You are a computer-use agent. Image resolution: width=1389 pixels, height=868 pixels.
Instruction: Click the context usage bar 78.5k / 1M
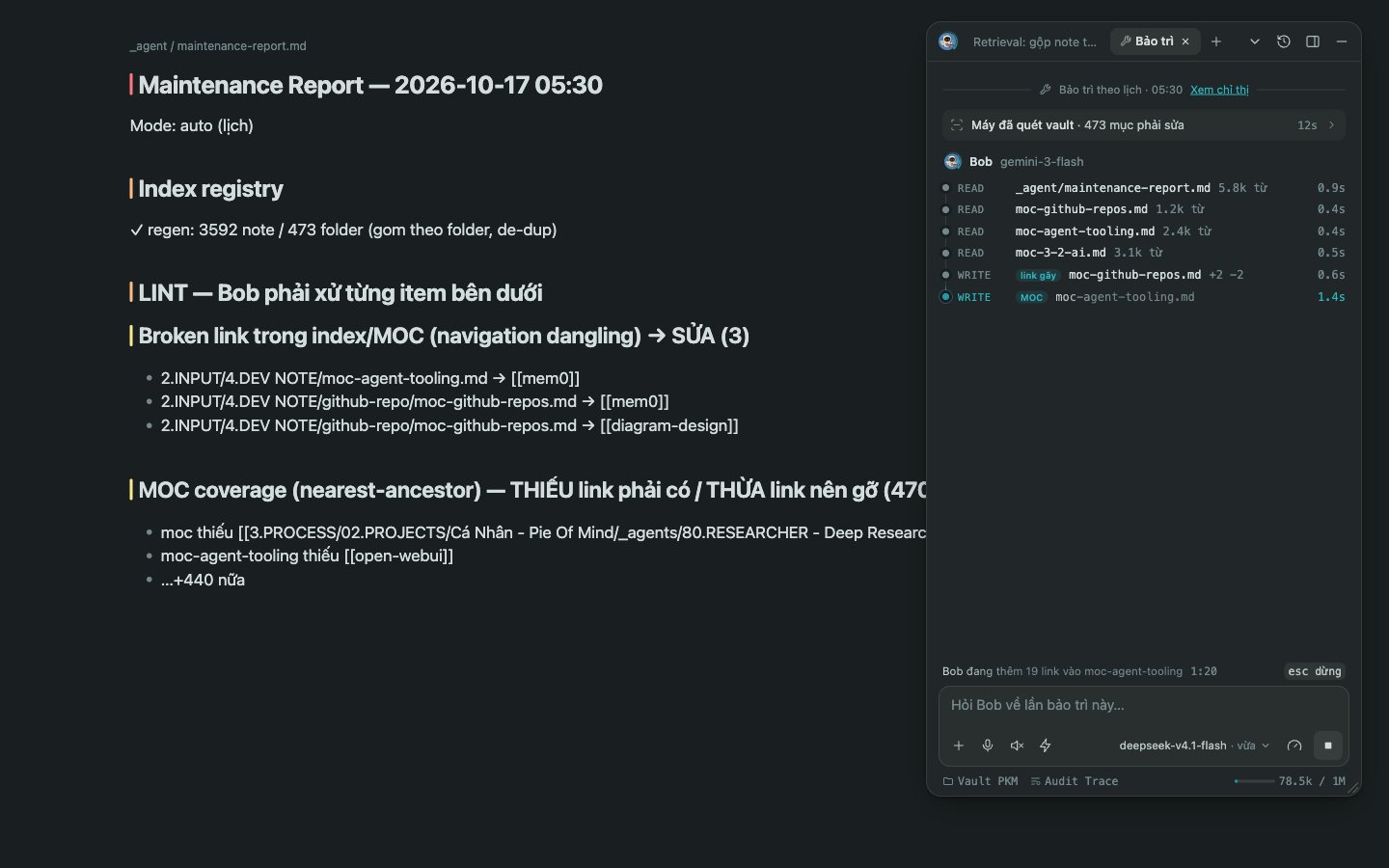tap(1290, 781)
